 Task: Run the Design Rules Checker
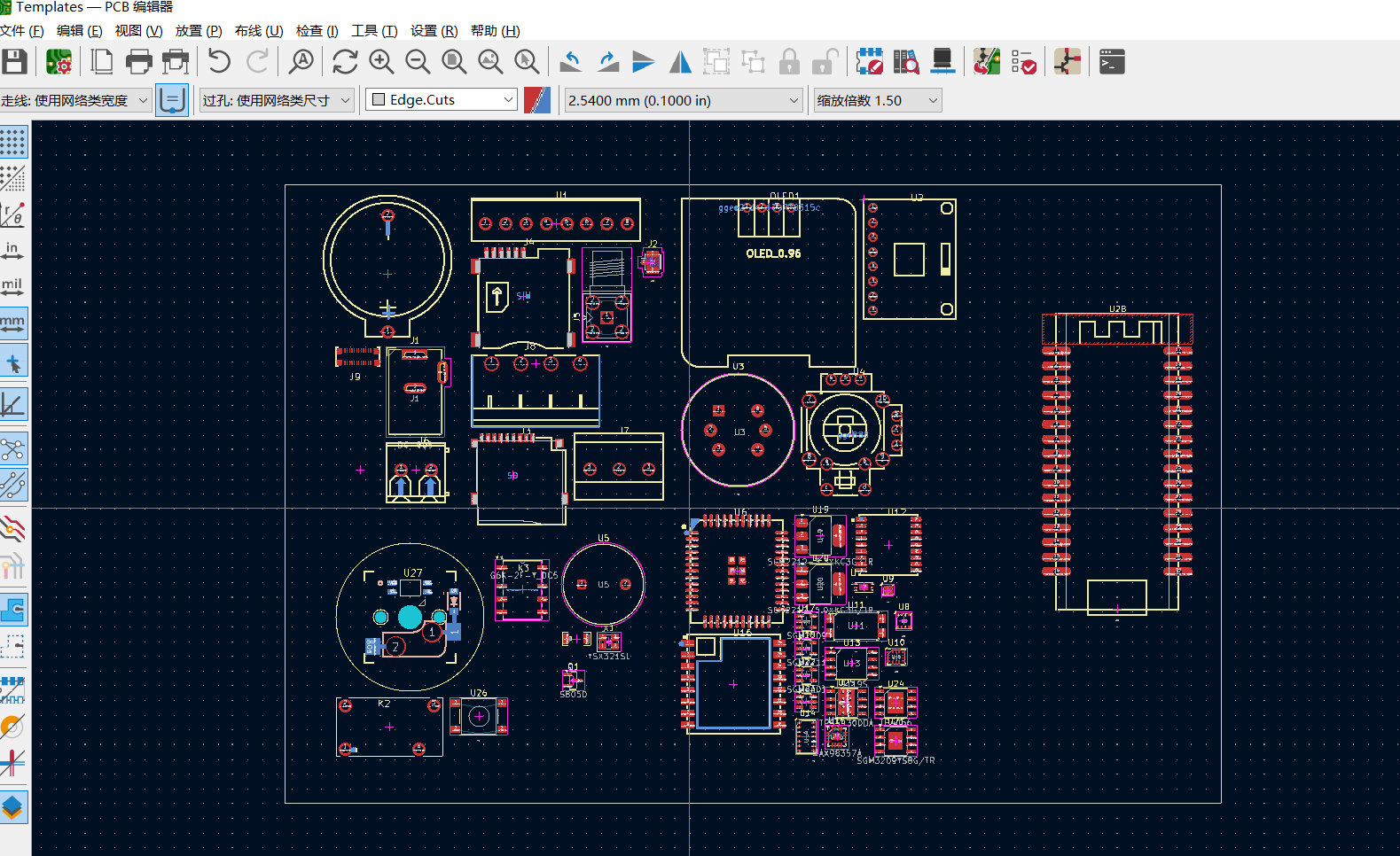click(1023, 62)
